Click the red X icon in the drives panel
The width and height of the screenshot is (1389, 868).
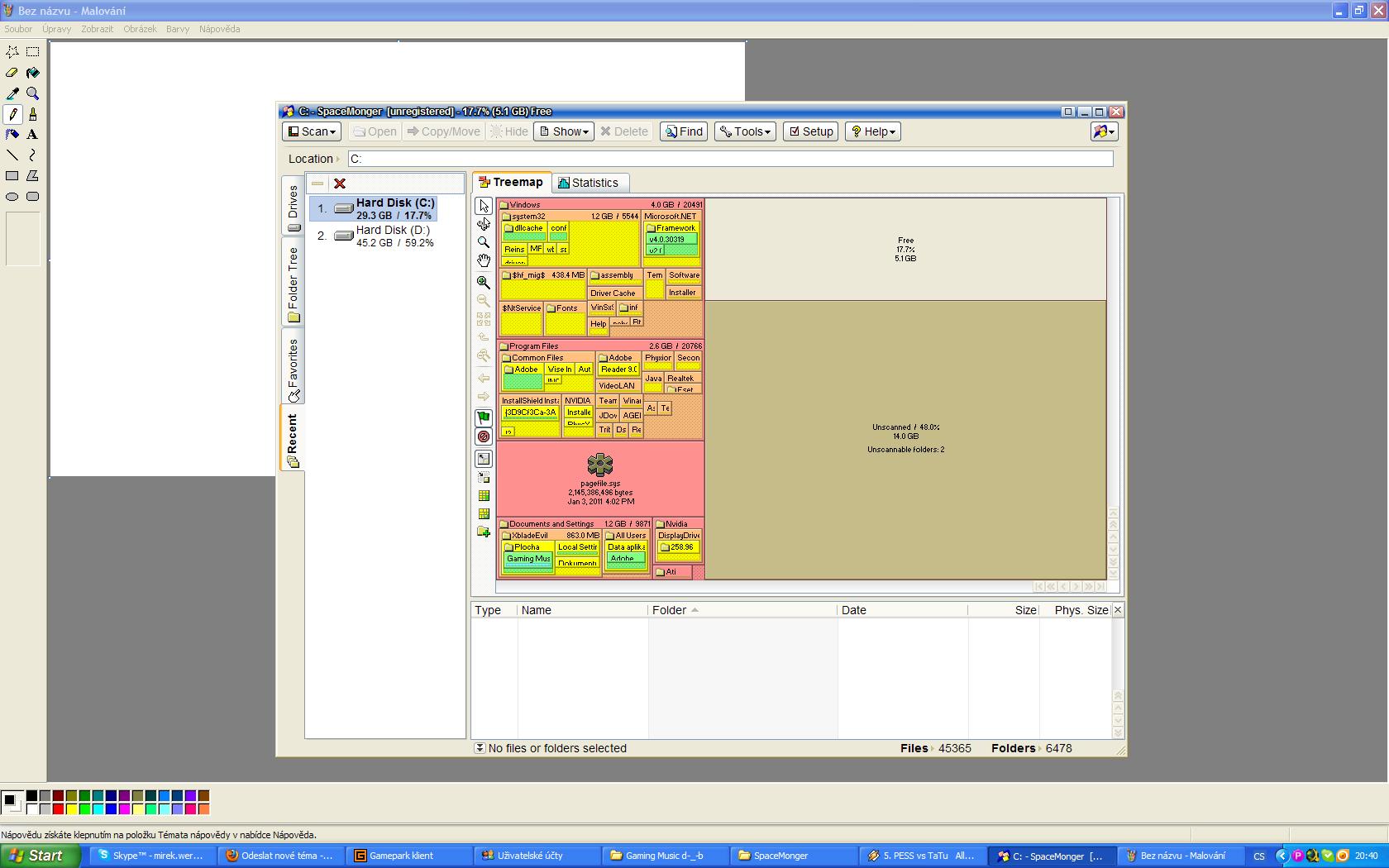[x=340, y=184]
